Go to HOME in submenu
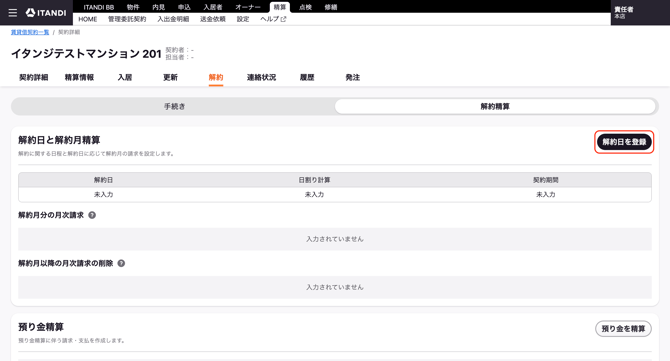 pyautogui.click(x=88, y=19)
